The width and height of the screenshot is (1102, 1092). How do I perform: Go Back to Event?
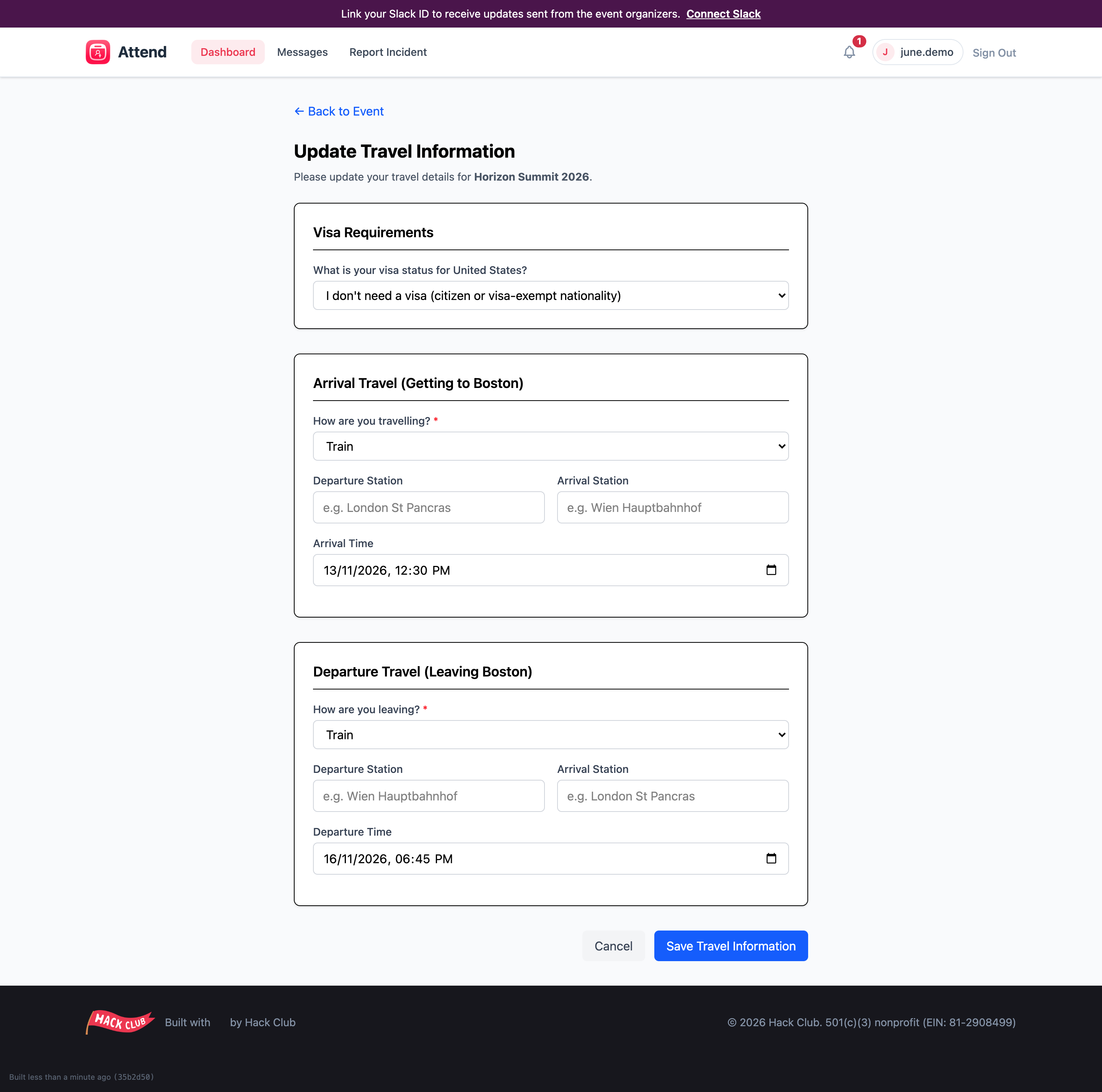click(339, 111)
